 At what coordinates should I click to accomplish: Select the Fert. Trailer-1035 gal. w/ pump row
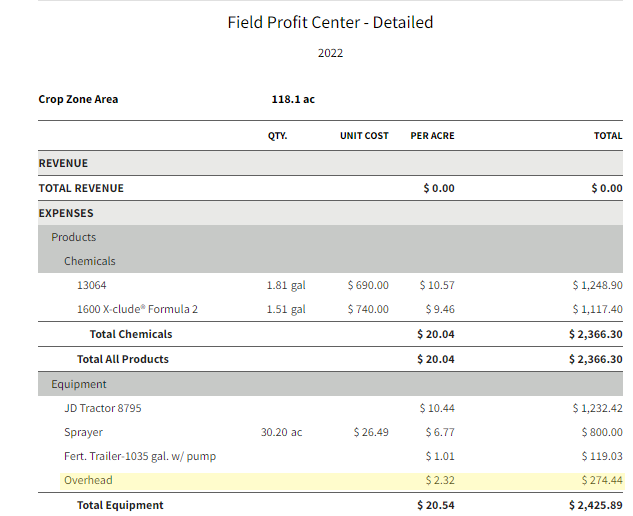pos(139,456)
